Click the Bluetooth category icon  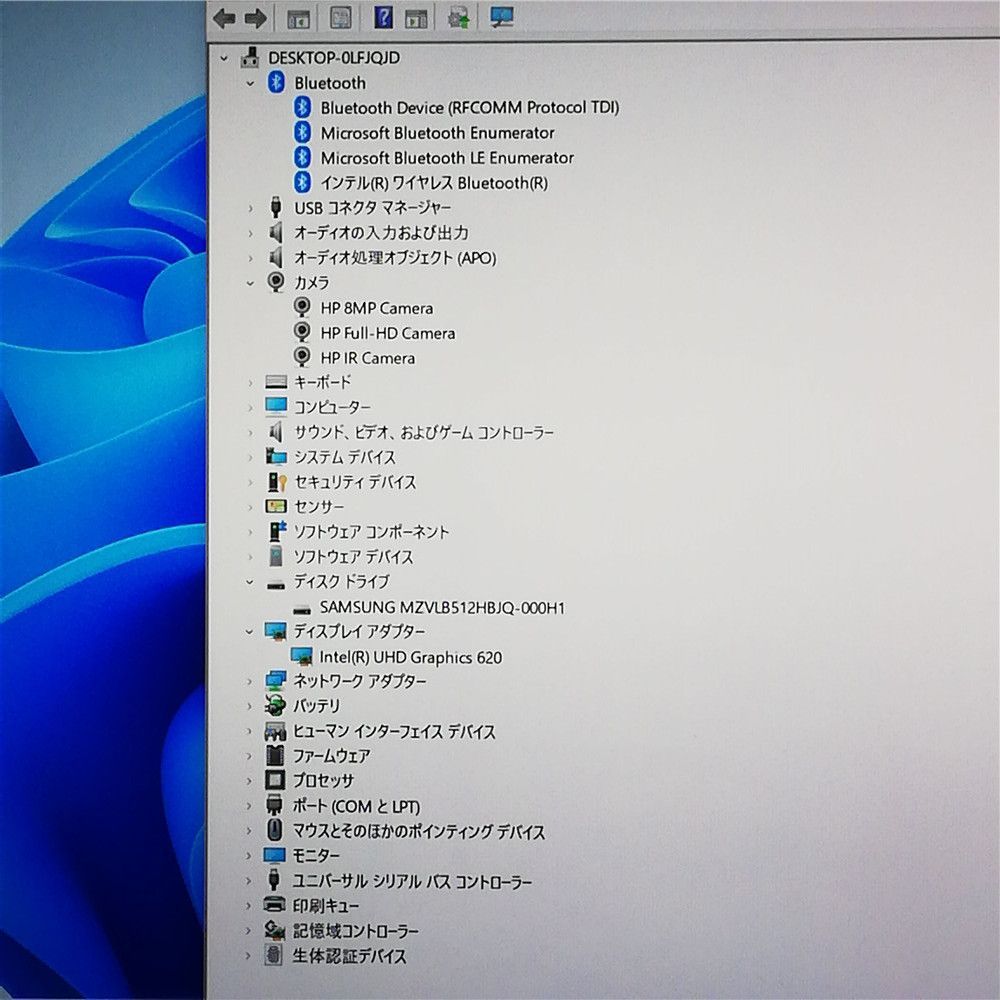click(276, 82)
